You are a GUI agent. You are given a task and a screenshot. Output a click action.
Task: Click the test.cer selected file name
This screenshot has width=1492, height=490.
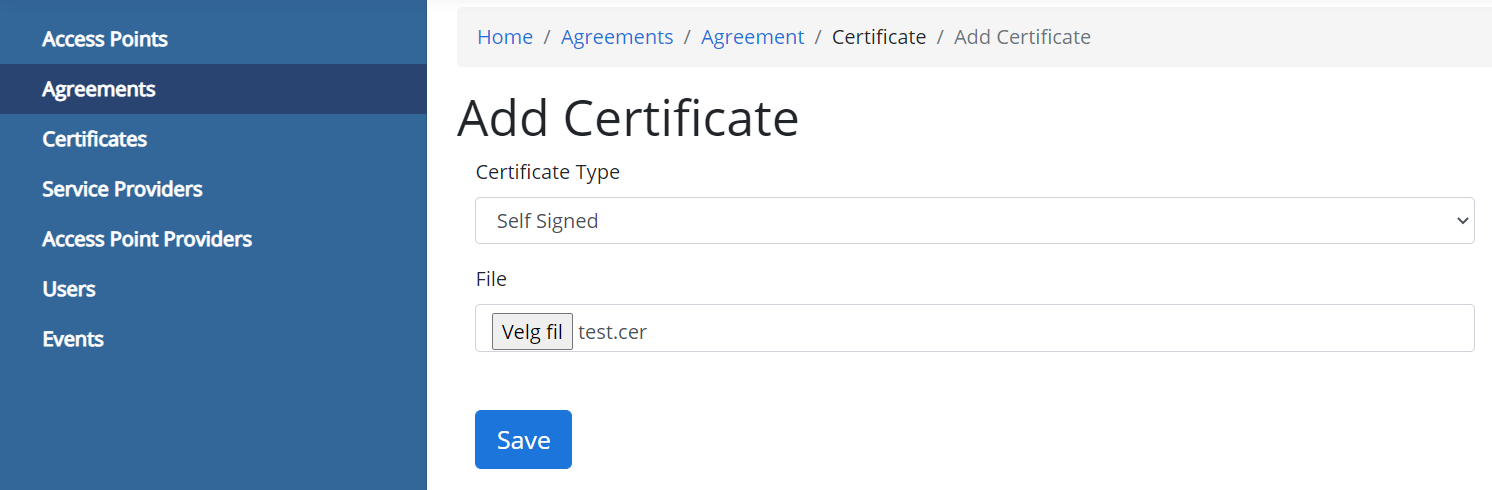pos(613,332)
